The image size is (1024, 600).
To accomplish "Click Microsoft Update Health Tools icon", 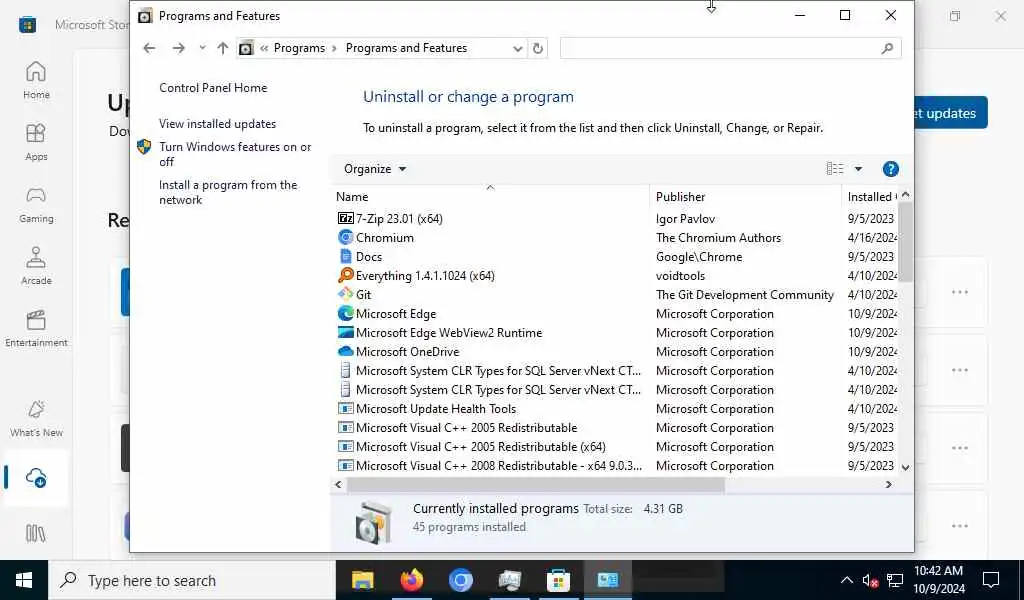I will coord(345,409).
